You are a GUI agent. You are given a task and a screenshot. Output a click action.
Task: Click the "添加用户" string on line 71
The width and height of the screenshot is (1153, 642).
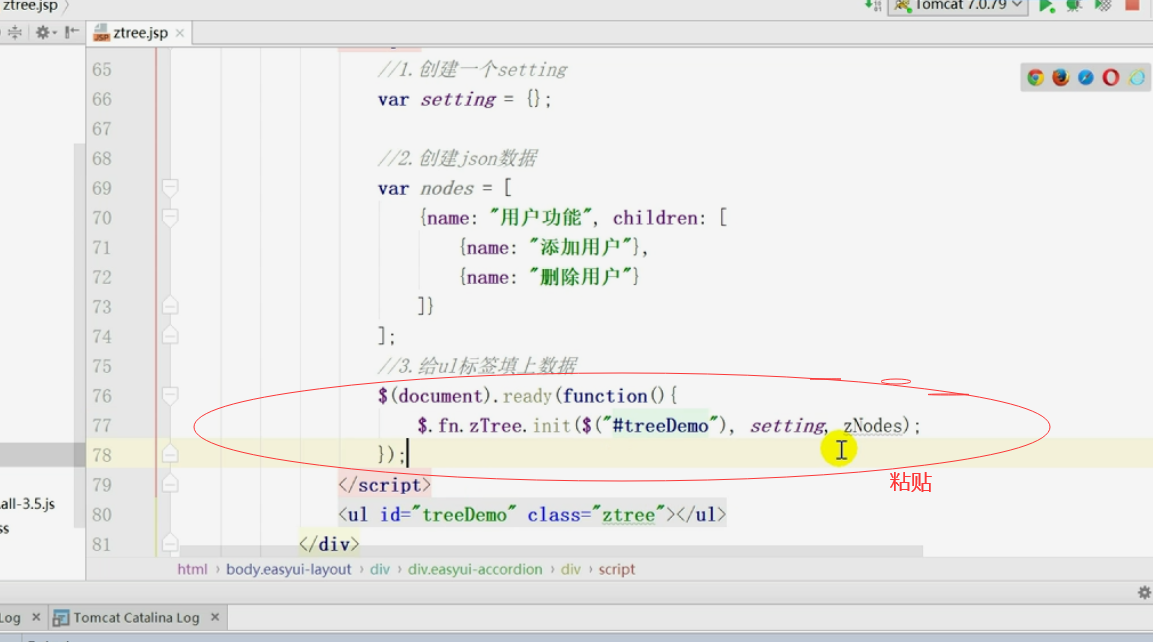[x=580, y=247]
